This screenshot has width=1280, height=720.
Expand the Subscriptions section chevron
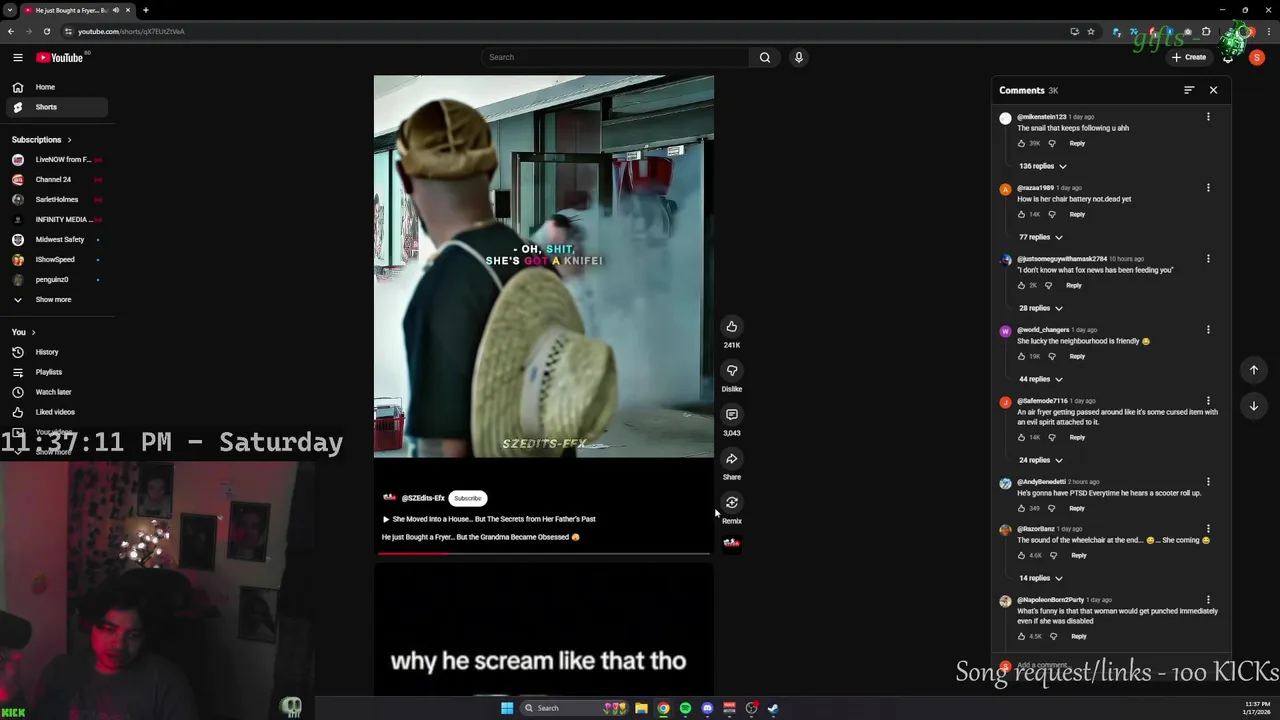point(69,140)
